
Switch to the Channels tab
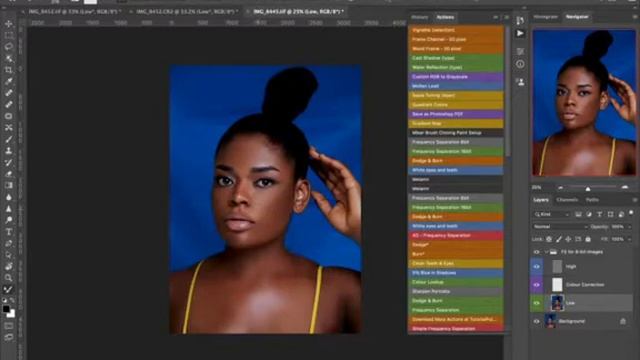pyautogui.click(x=567, y=200)
